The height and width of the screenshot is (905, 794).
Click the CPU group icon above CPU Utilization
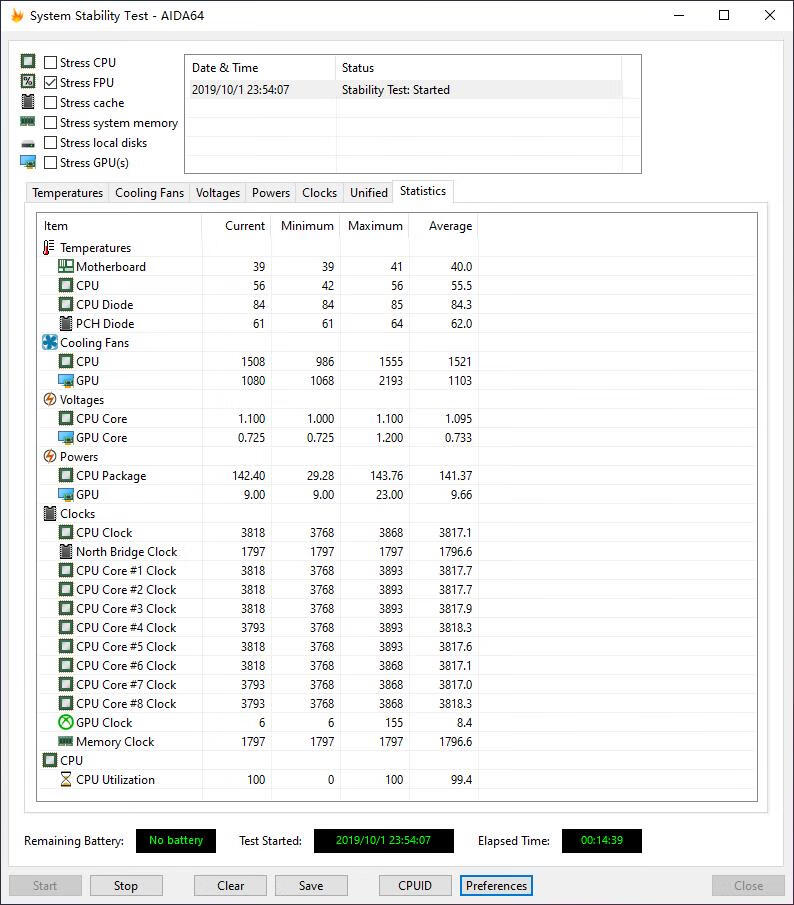50,760
